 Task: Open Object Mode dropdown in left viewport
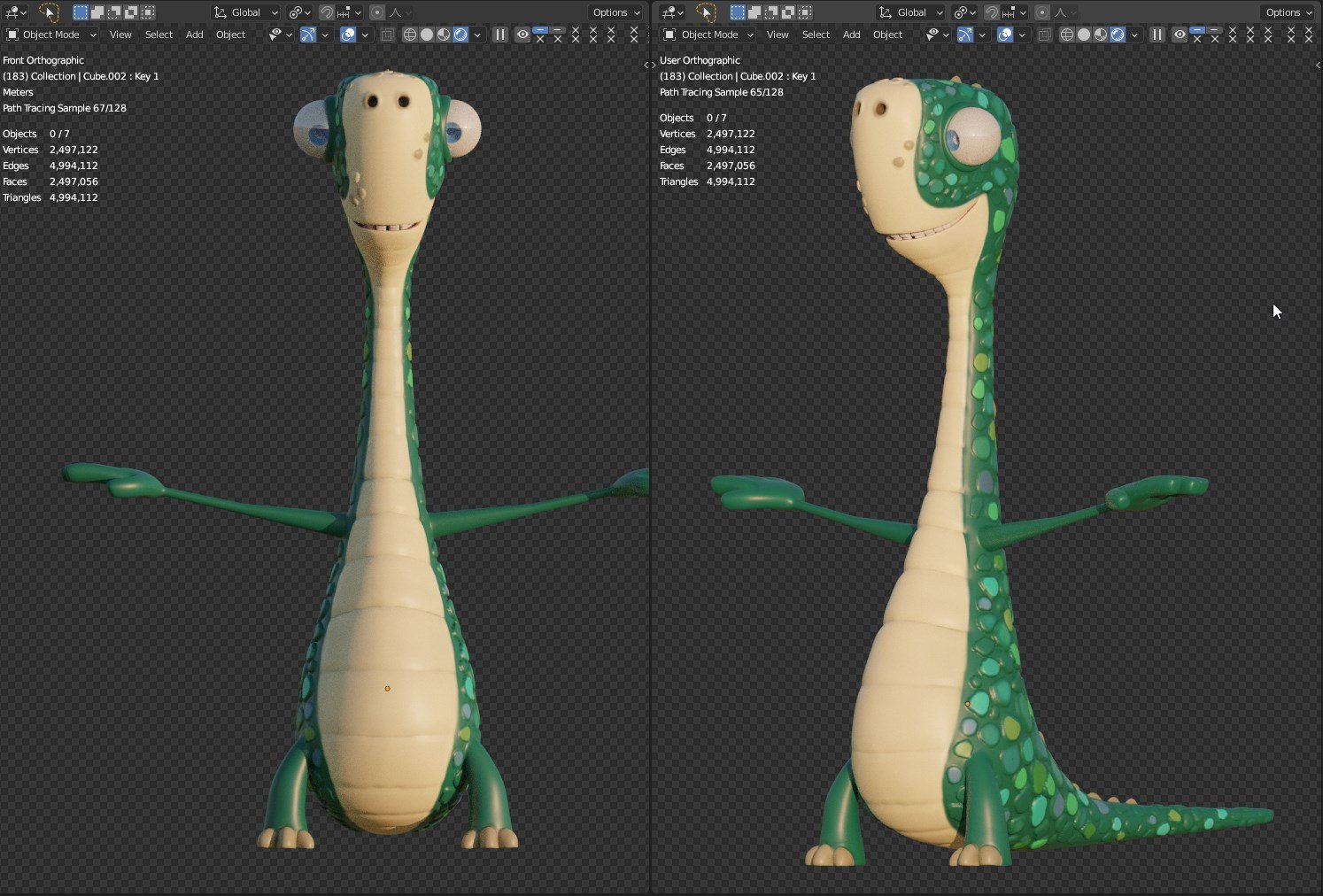tap(51, 35)
